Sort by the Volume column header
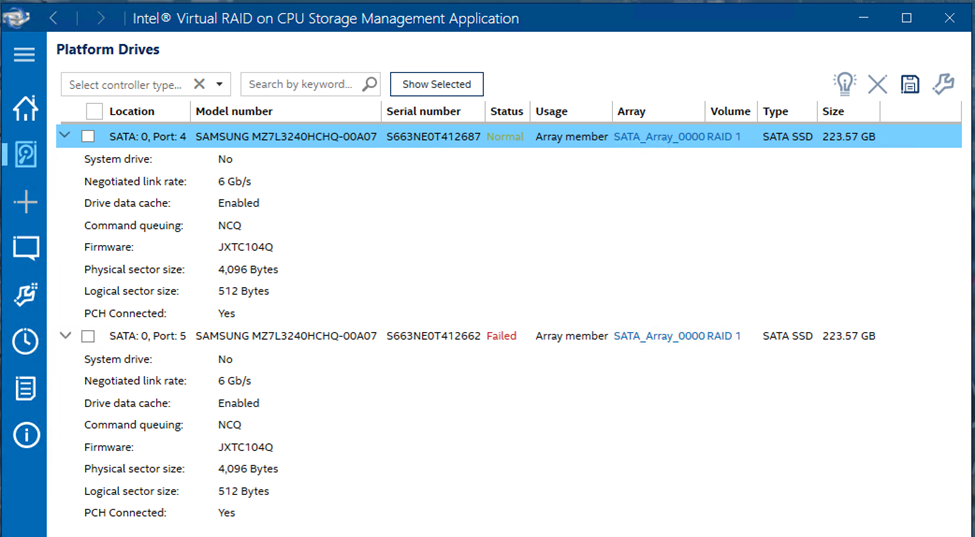Image resolution: width=975 pixels, height=537 pixels. point(731,111)
